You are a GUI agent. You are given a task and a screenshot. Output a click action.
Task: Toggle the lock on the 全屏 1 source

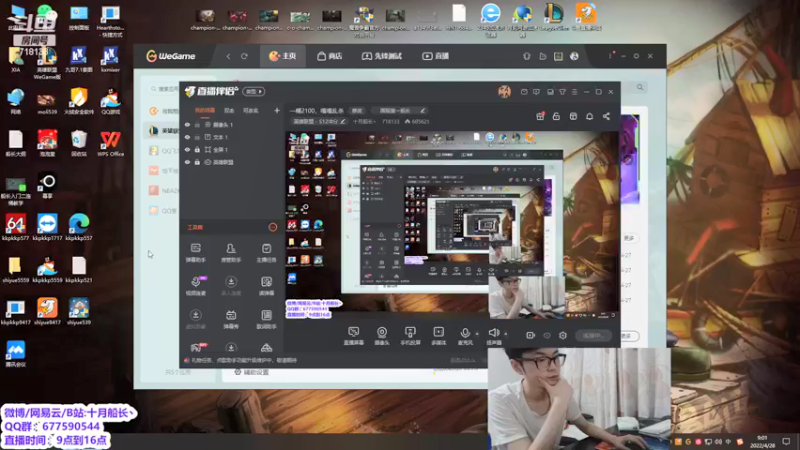[x=197, y=149]
